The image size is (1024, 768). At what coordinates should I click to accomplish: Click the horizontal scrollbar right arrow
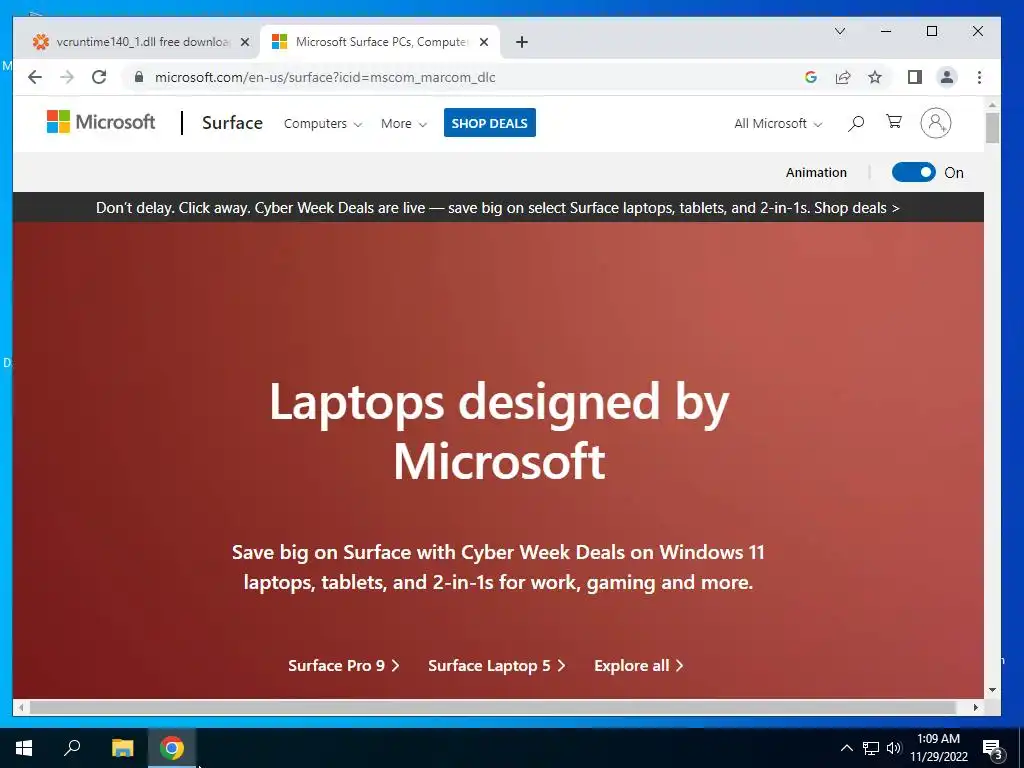pos(976,707)
